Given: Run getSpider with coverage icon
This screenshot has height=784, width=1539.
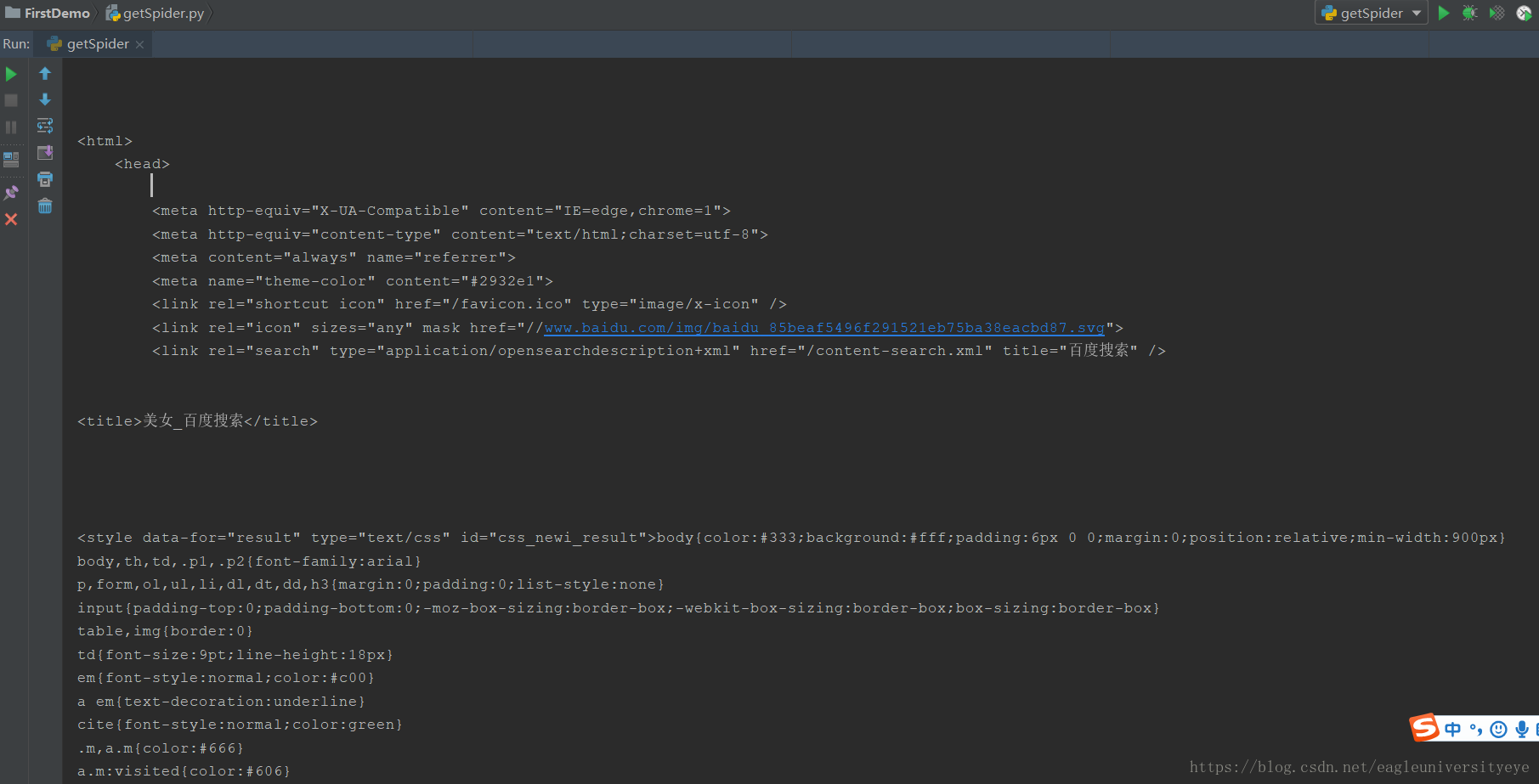Looking at the screenshot, I should (x=1497, y=13).
